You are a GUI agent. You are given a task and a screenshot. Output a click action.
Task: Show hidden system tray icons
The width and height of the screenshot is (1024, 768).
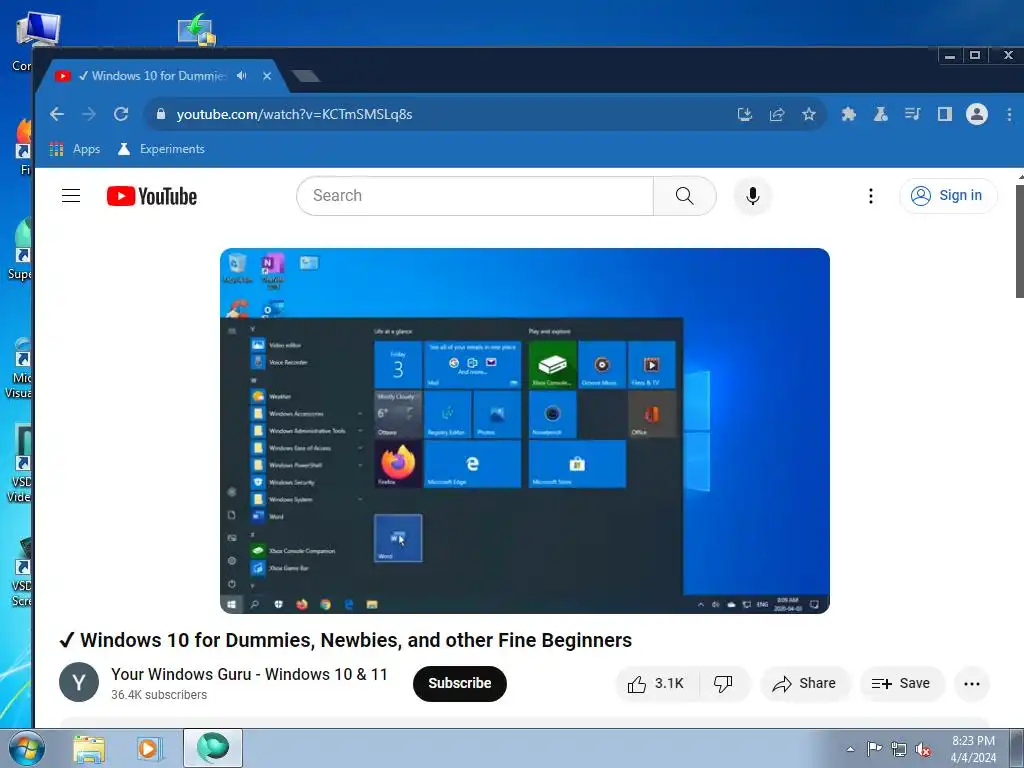click(850, 749)
